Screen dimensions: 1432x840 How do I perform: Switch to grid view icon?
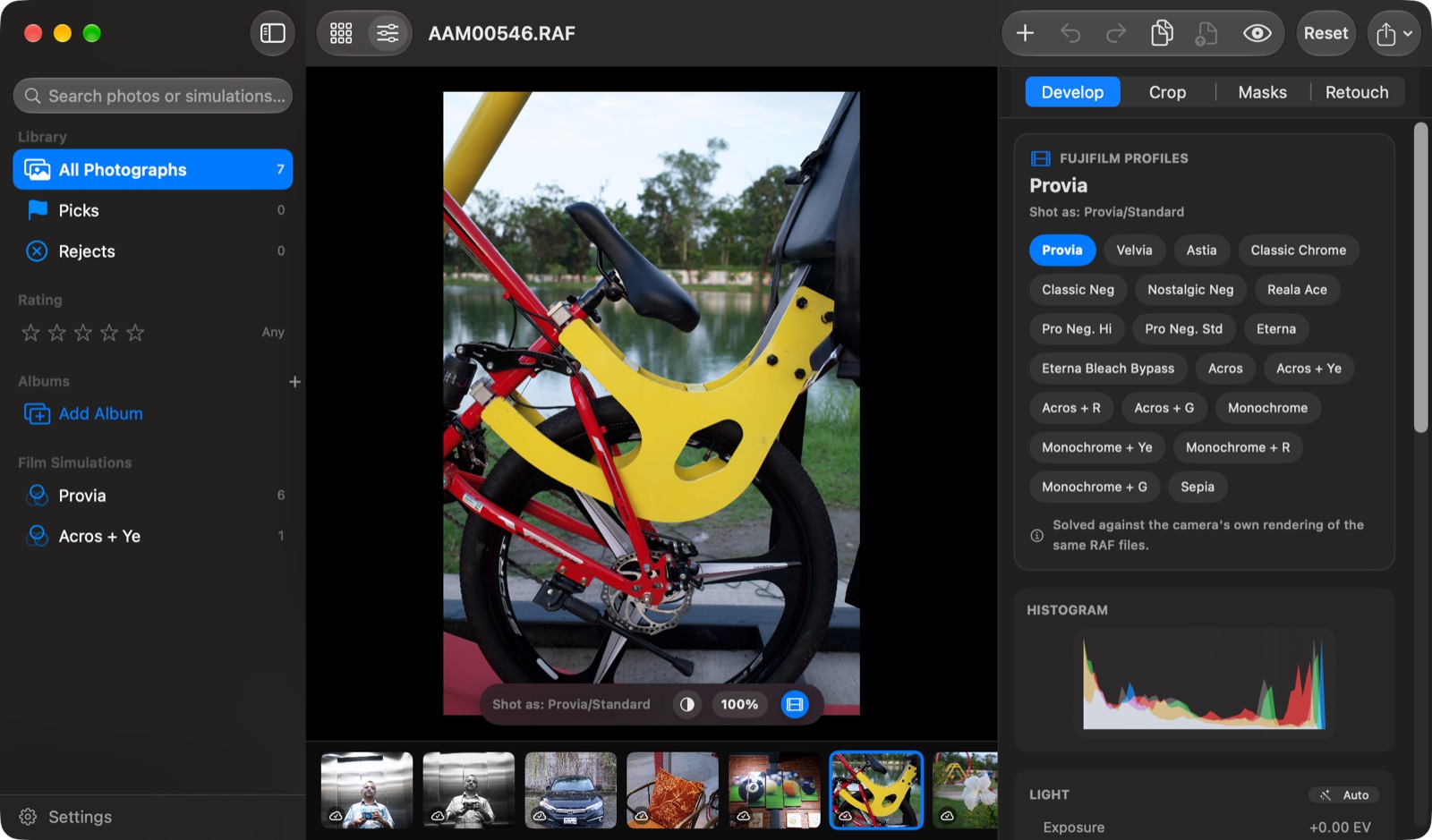pos(341,33)
